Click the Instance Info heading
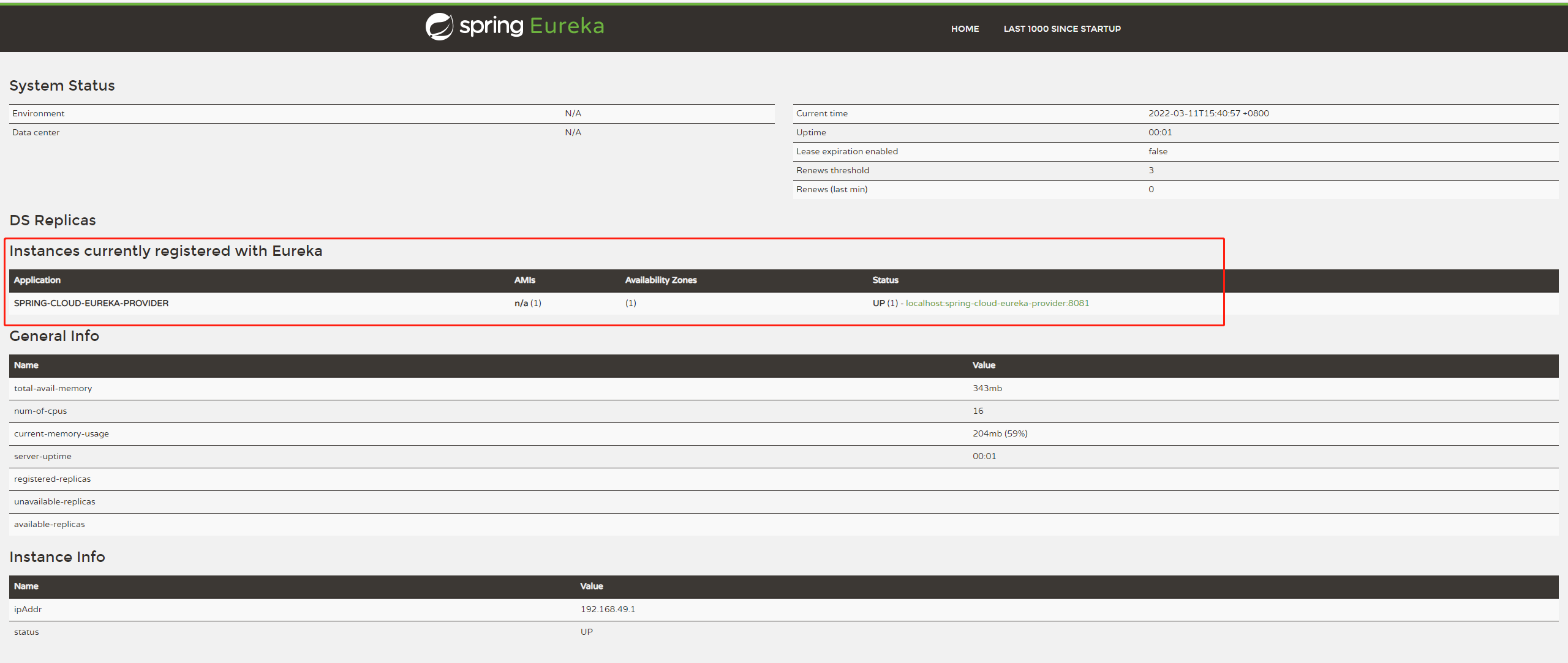Viewport: 1568px width, 663px height. [x=57, y=557]
